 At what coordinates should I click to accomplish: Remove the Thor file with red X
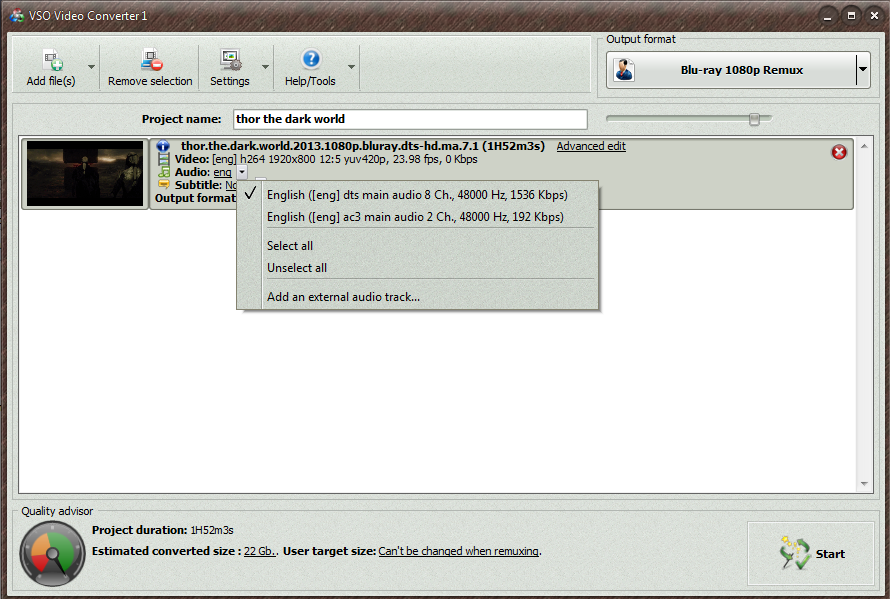click(x=839, y=152)
